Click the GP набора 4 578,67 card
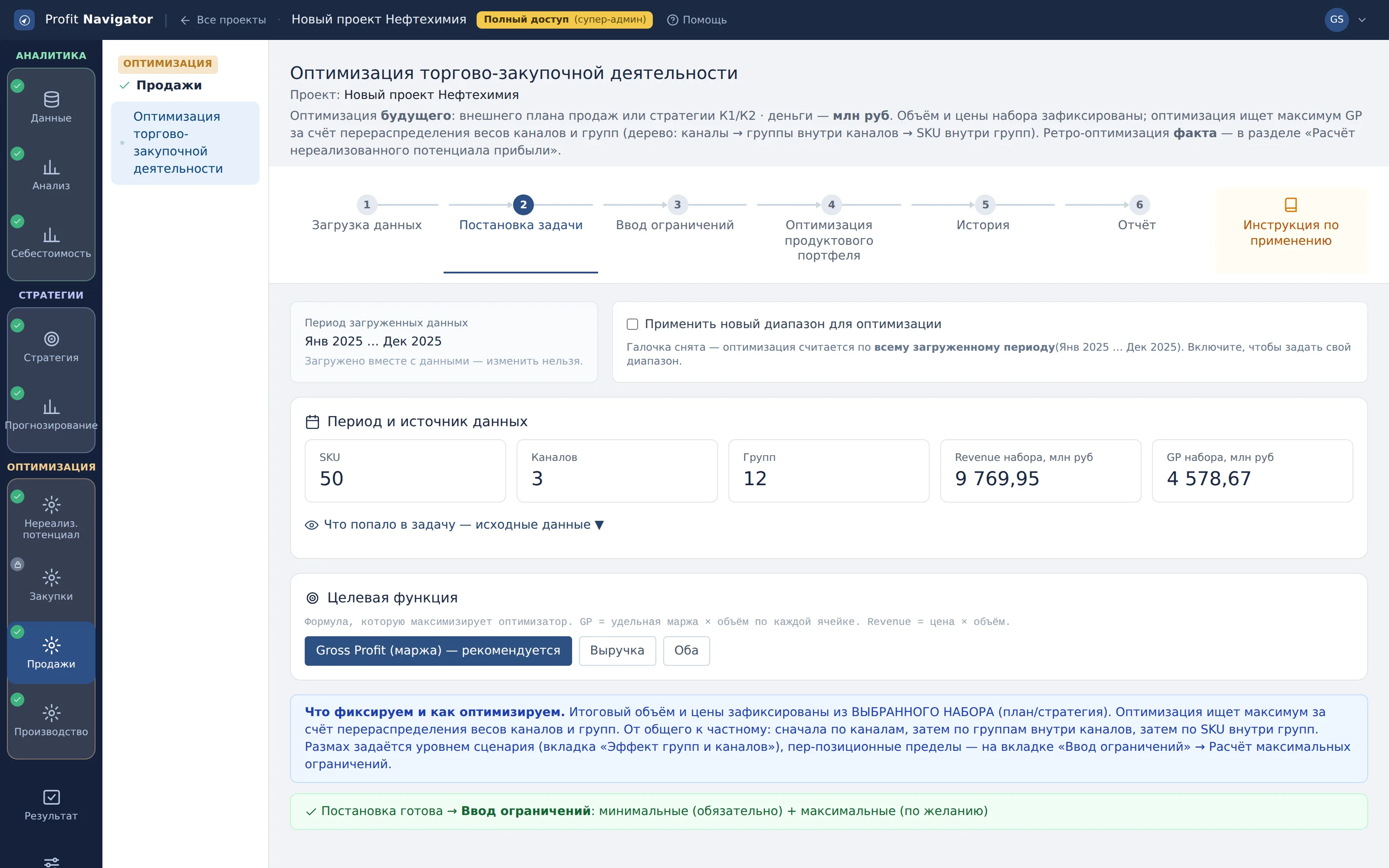This screenshot has width=1389, height=868. point(1252,471)
